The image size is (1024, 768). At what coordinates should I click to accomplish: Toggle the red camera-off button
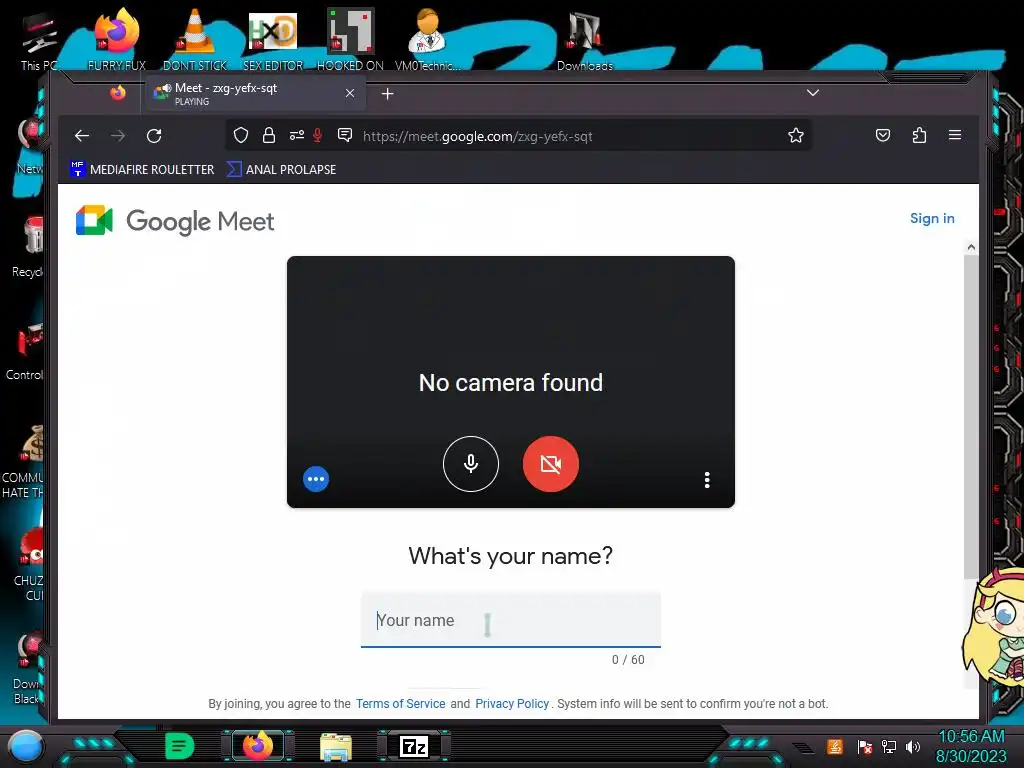pyautogui.click(x=551, y=464)
